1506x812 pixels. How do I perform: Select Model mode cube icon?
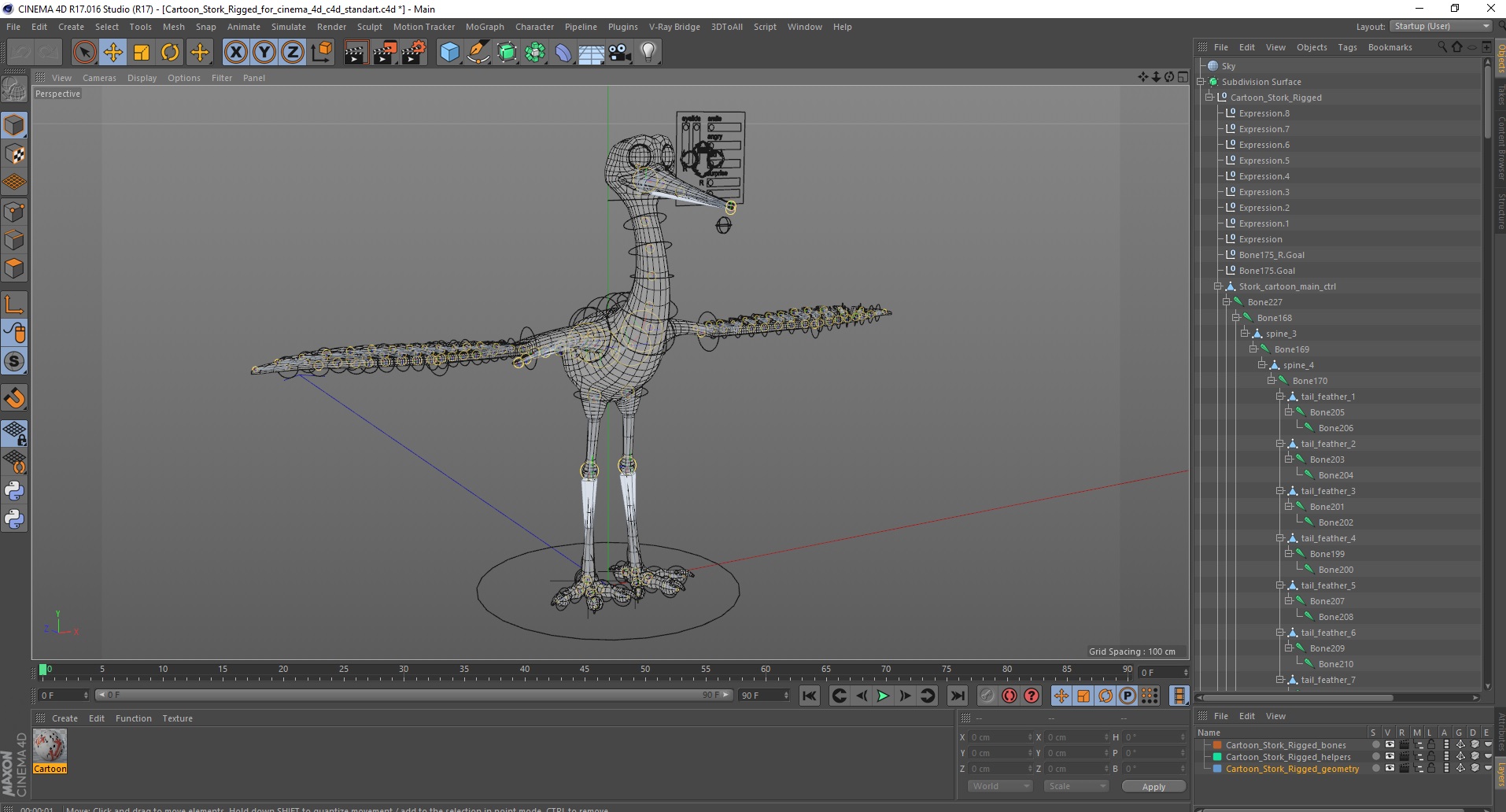(14, 125)
